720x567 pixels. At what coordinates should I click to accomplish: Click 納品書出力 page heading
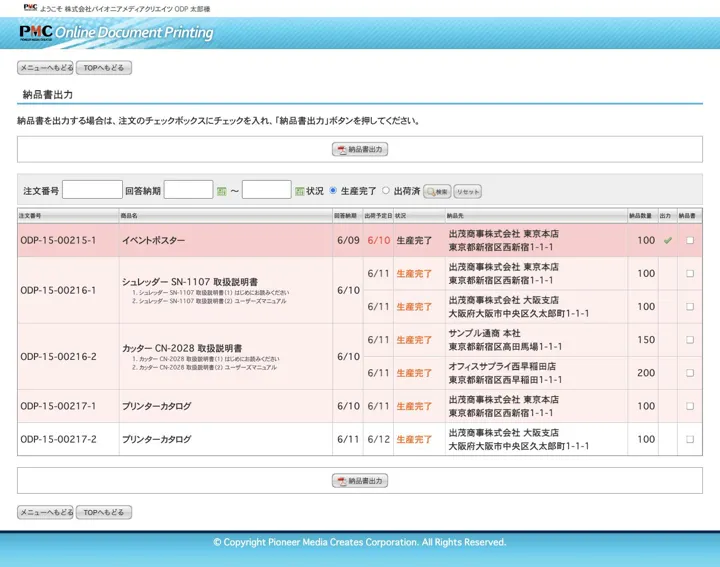(48, 95)
